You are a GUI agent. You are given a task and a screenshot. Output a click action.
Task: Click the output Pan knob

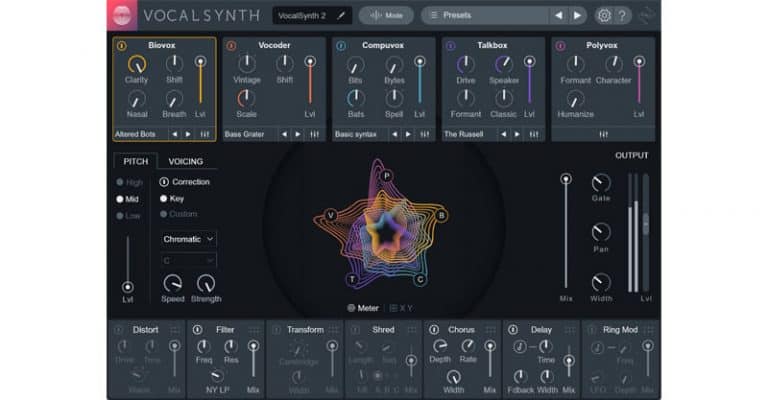coord(601,232)
